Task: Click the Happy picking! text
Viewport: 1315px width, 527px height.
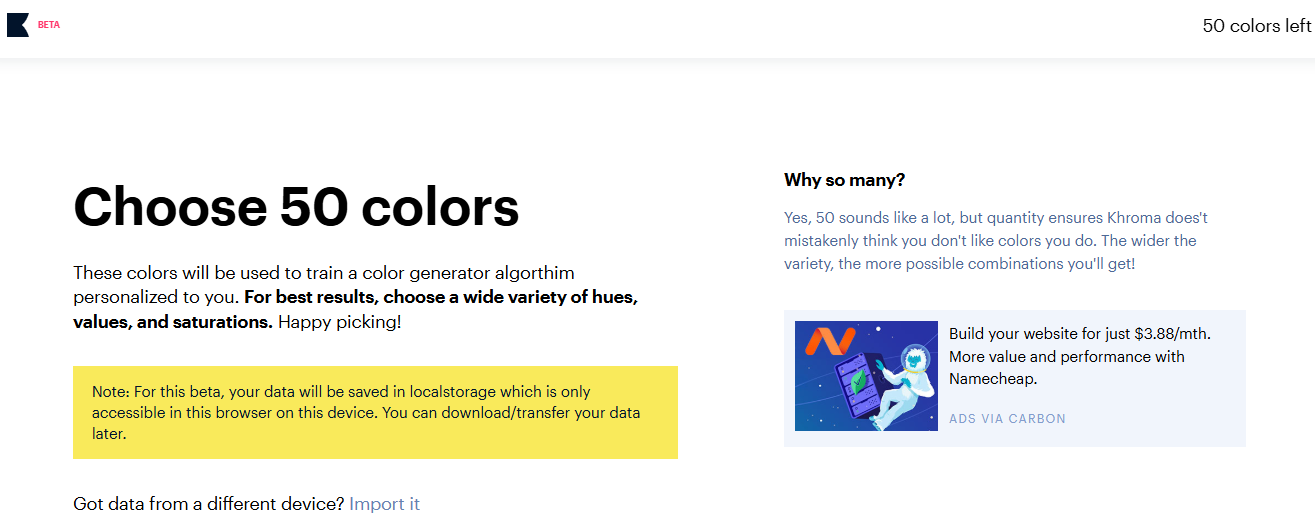Action: [x=339, y=323]
